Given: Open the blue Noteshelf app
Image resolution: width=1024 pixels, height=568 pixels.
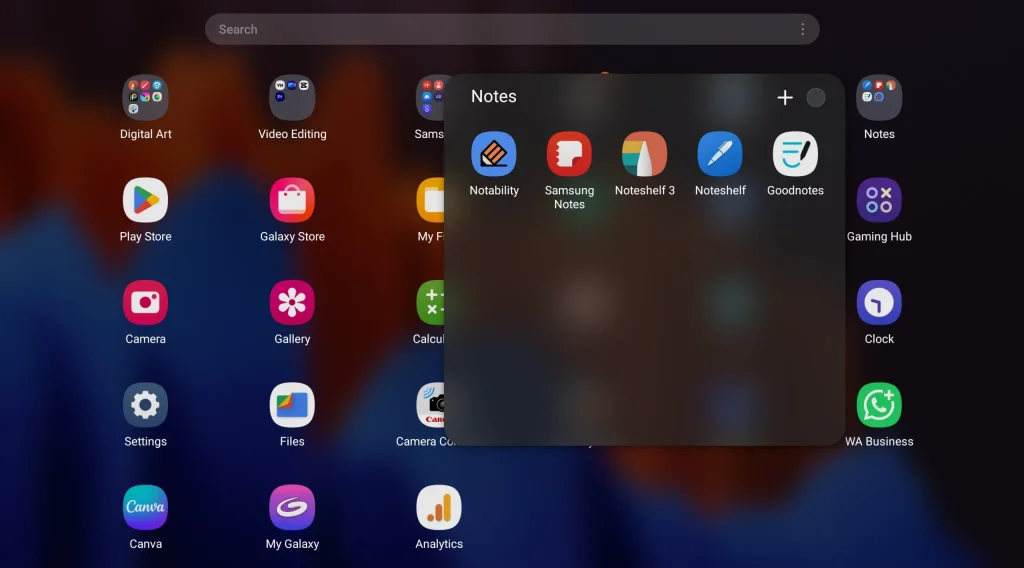Looking at the screenshot, I should point(720,154).
